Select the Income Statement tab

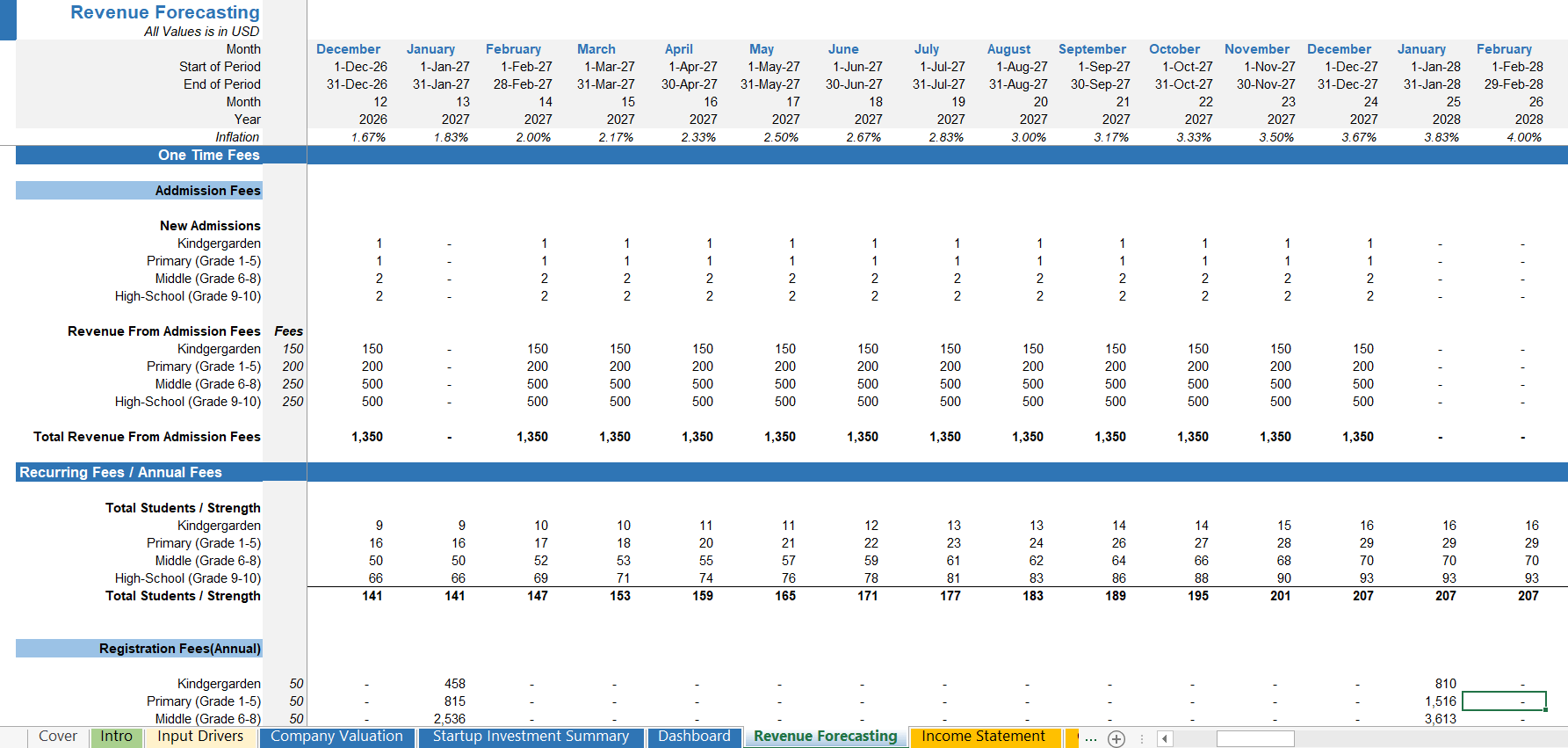(983, 737)
